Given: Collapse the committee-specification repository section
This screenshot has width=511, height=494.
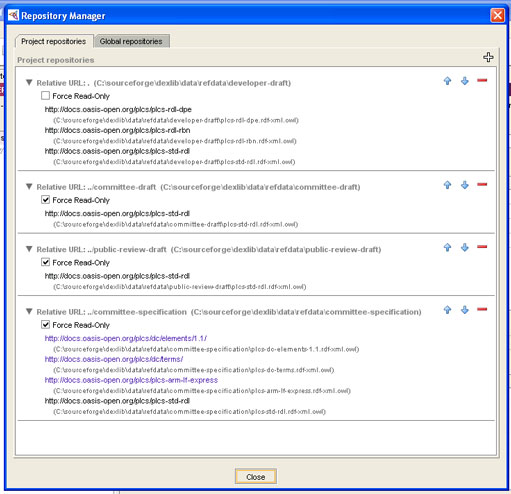Looking at the screenshot, I should click(29, 311).
